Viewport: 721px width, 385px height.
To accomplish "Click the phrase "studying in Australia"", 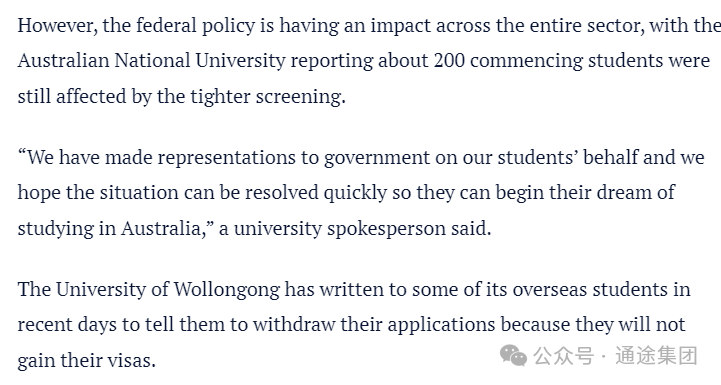I will [x=110, y=229].
